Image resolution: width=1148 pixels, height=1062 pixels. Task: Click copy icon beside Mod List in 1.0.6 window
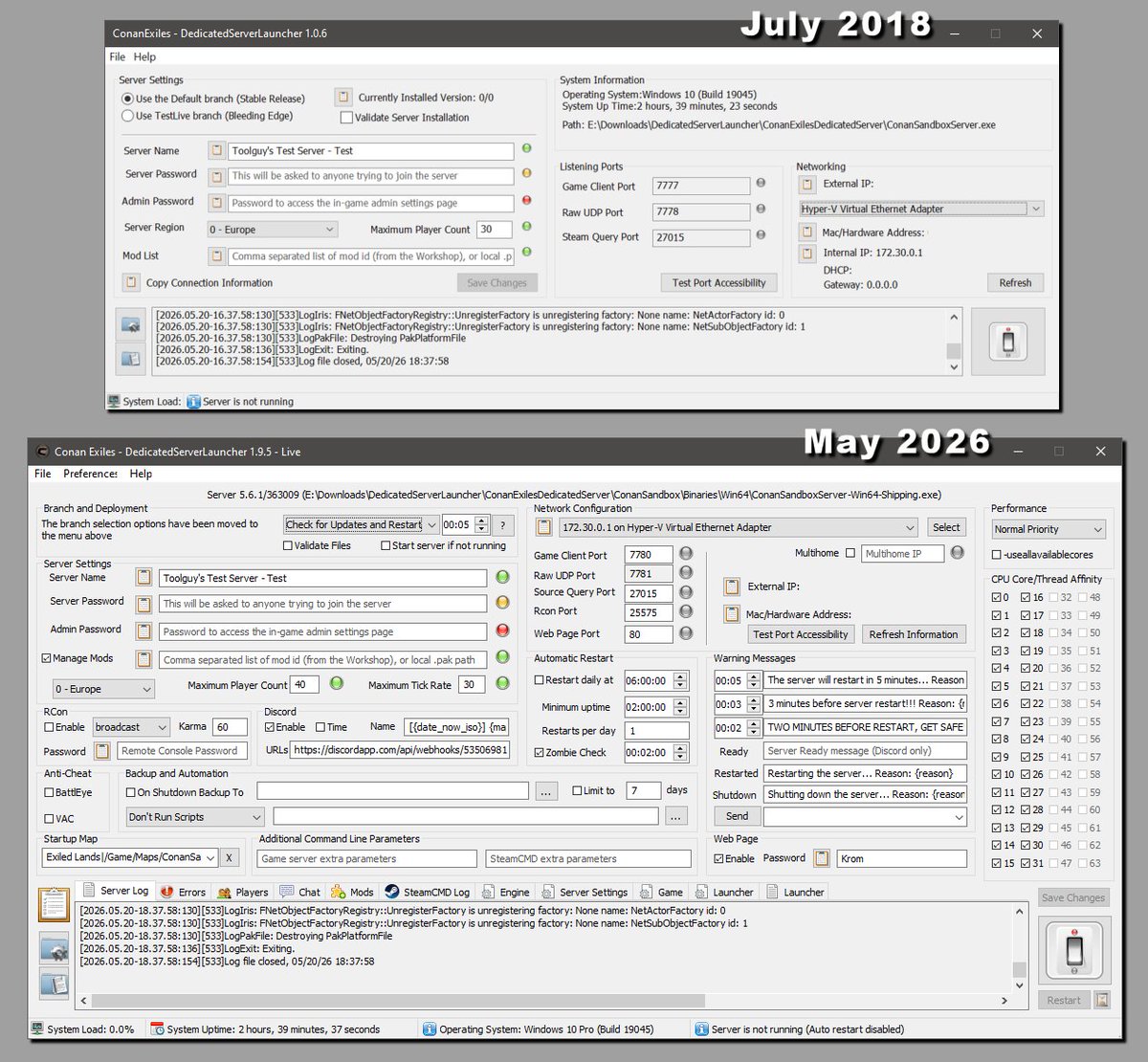click(216, 255)
